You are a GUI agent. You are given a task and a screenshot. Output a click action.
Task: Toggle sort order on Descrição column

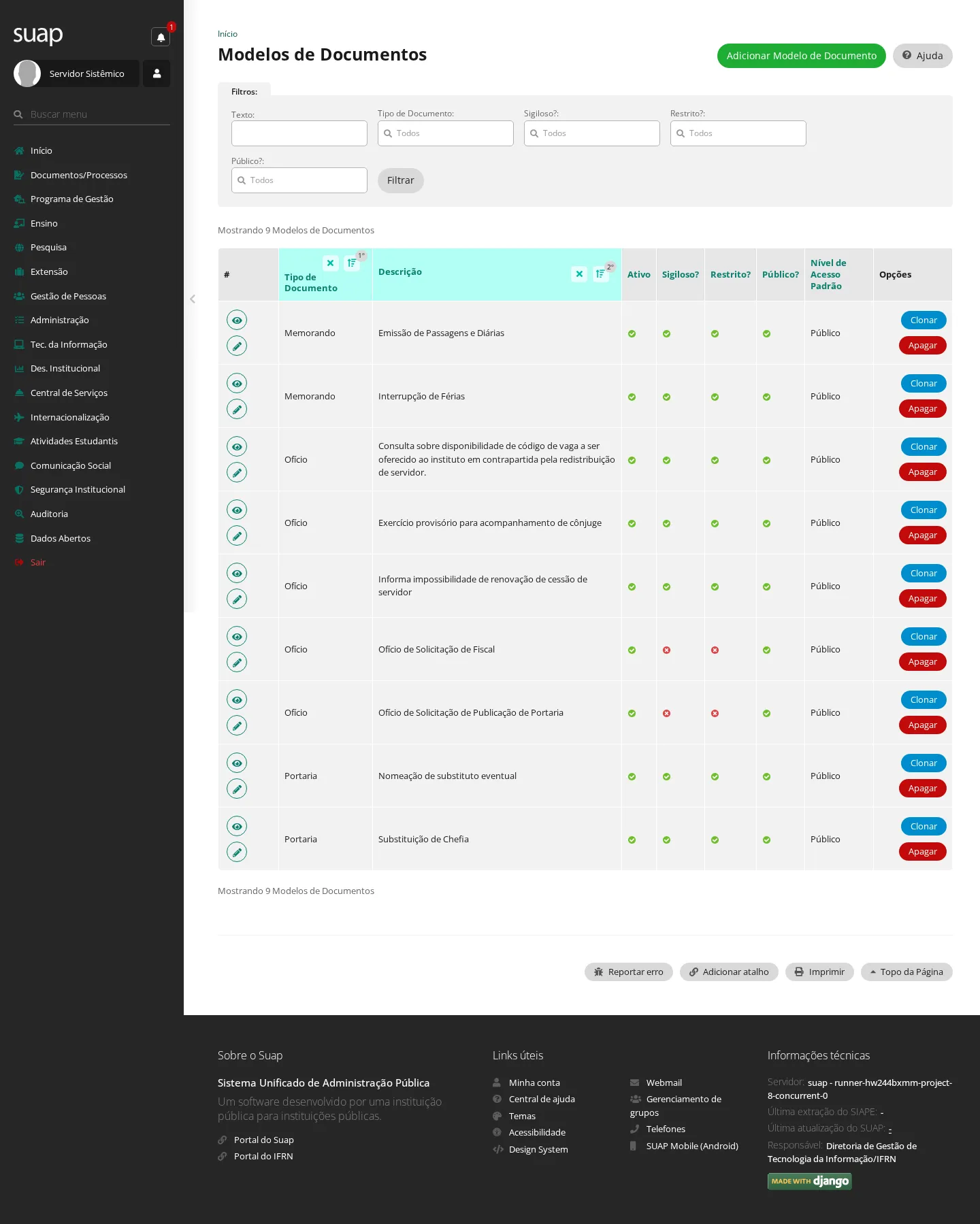click(601, 274)
